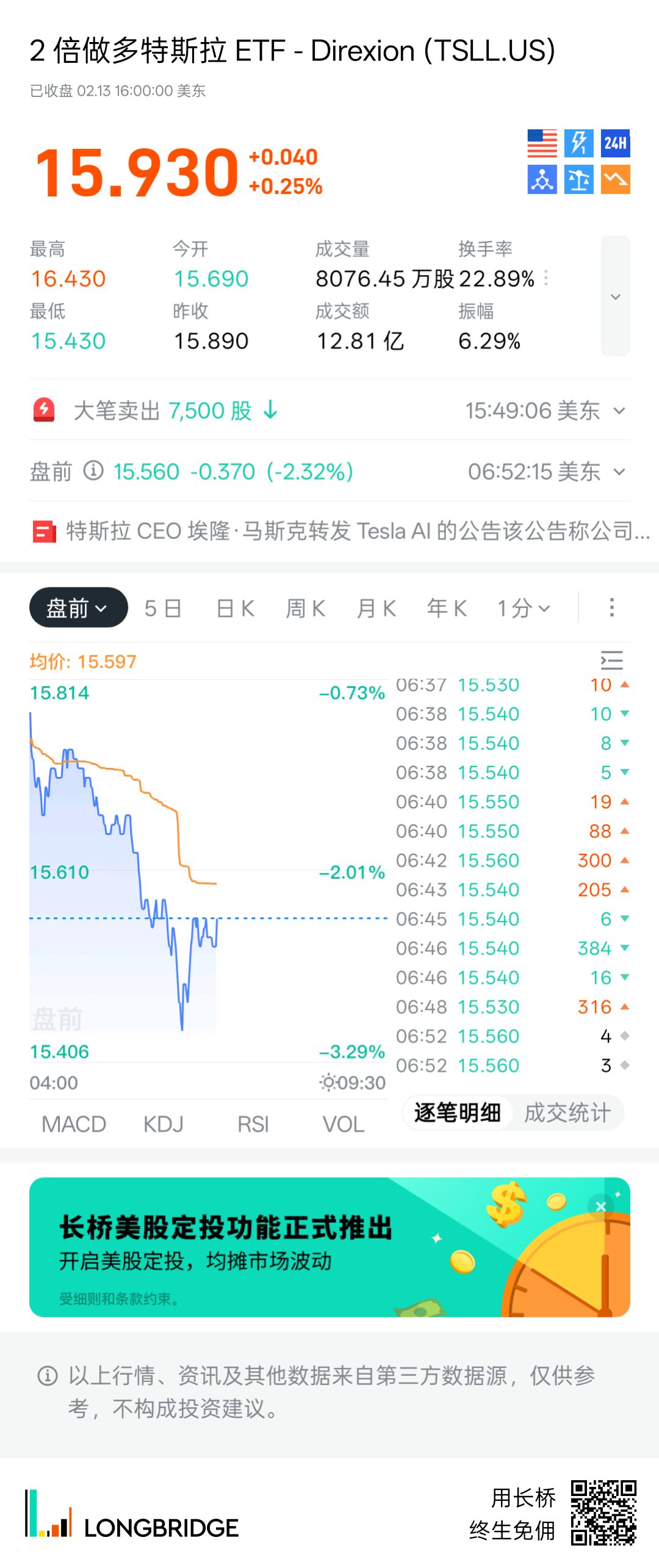The width and height of the screenshot is (659, 1568).
Task: Expand the quote details panel chevron
Action: point(615,296)
